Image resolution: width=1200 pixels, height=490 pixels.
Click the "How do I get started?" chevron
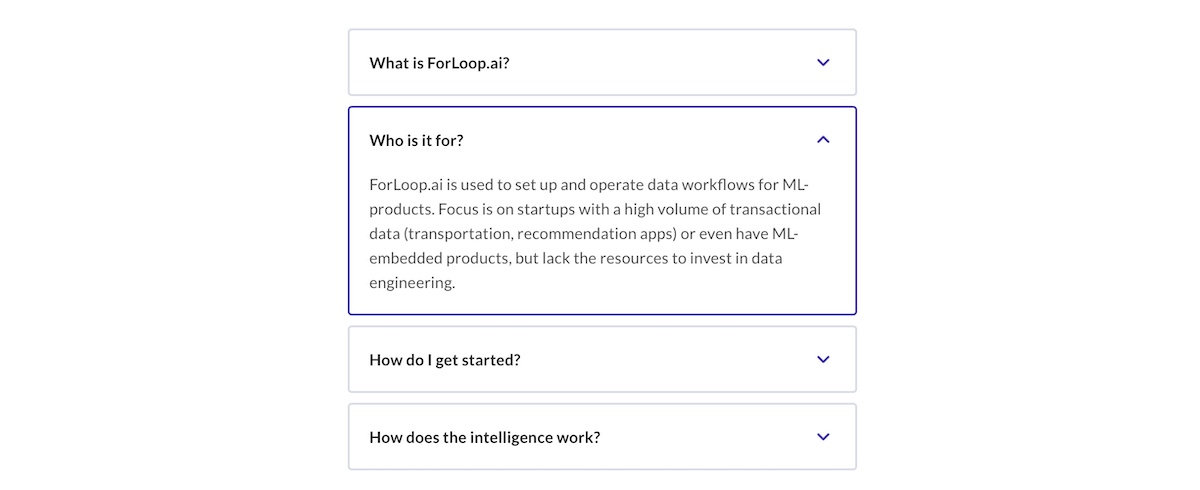click(x=823, y=359)
